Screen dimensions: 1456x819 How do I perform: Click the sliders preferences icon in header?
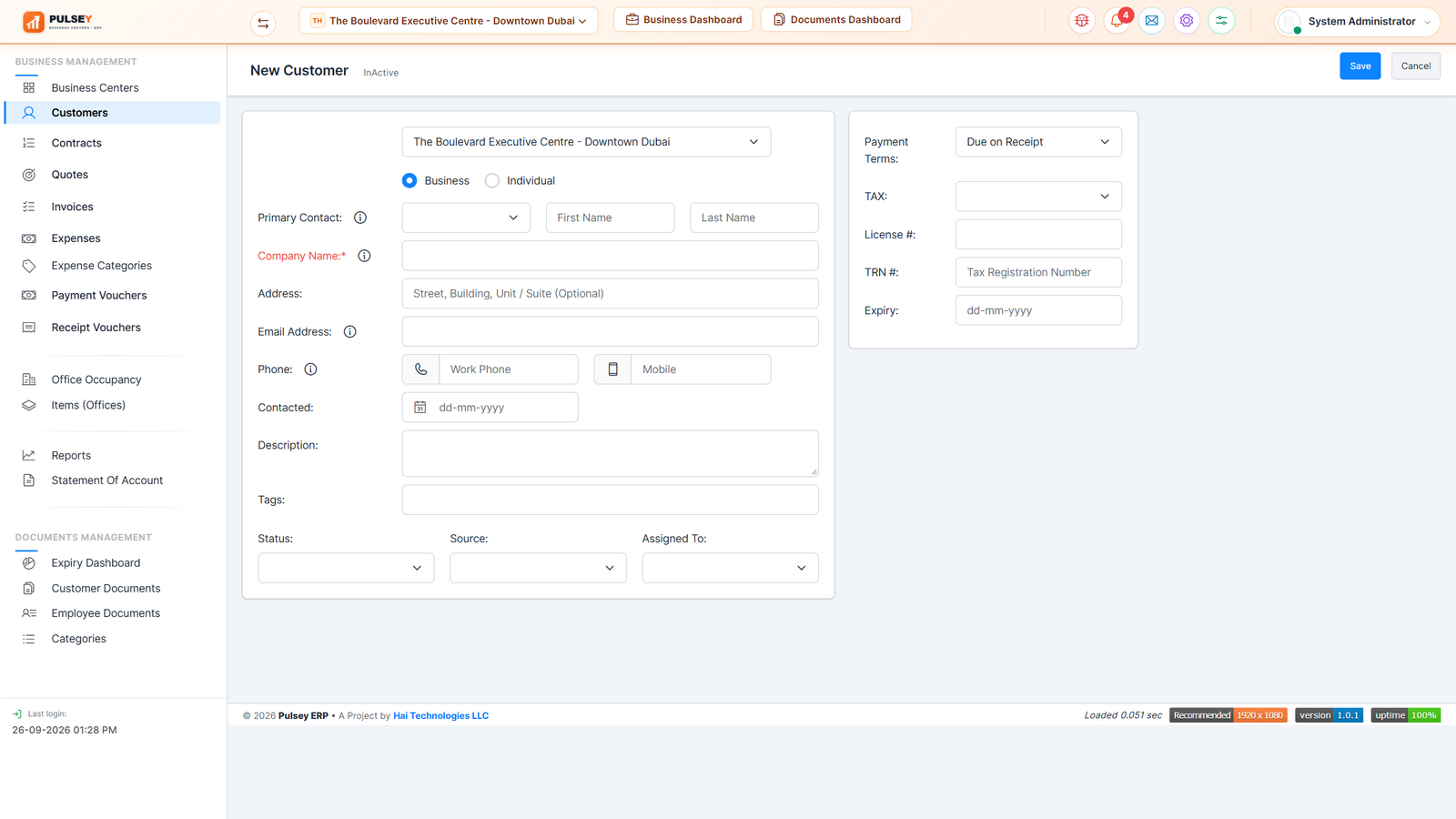pyautogui.click(x=1221, y=20)
